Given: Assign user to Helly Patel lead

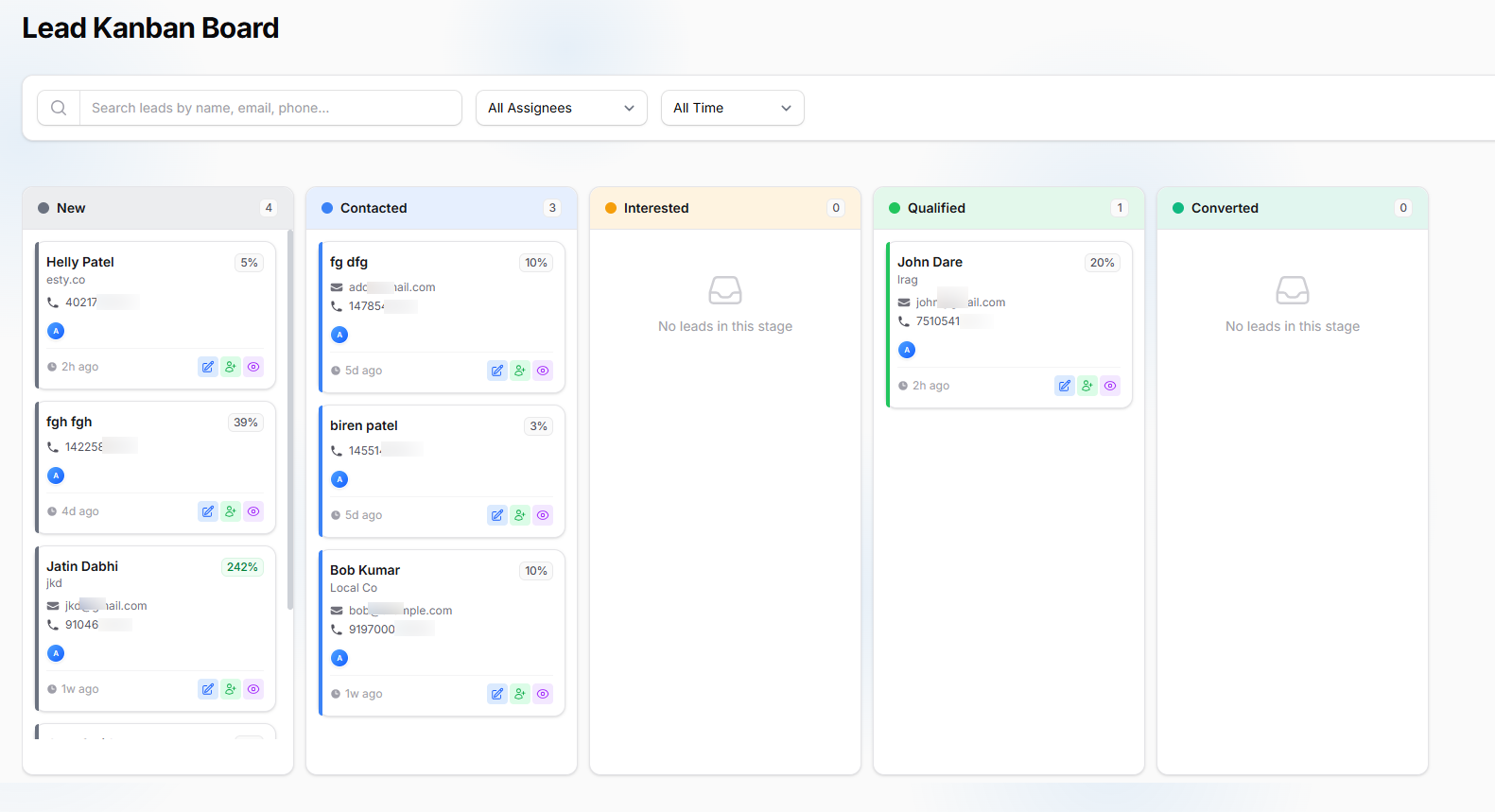Looking at the screenshot, I should [x=231, y=367].
